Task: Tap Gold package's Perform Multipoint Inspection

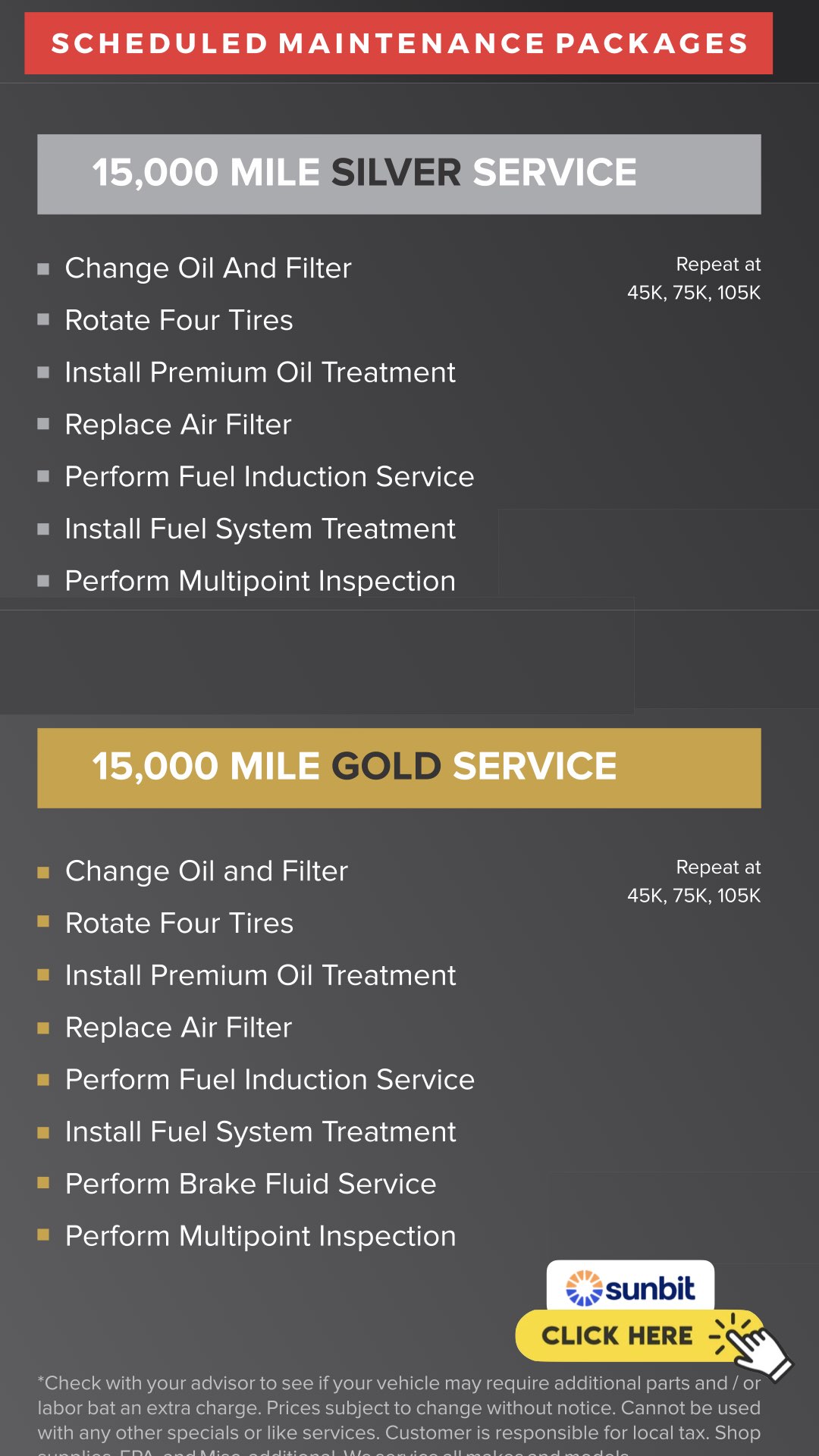Action: (x=260, y=1236)
